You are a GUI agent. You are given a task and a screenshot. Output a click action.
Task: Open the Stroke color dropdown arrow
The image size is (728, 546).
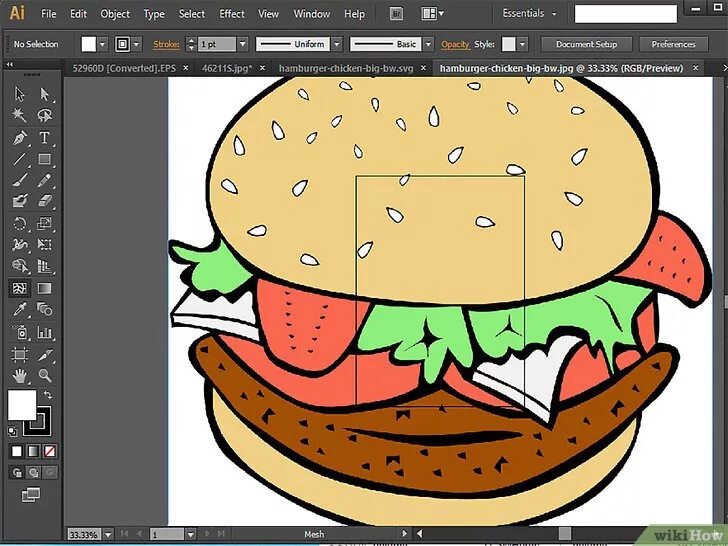coord(136,45)
